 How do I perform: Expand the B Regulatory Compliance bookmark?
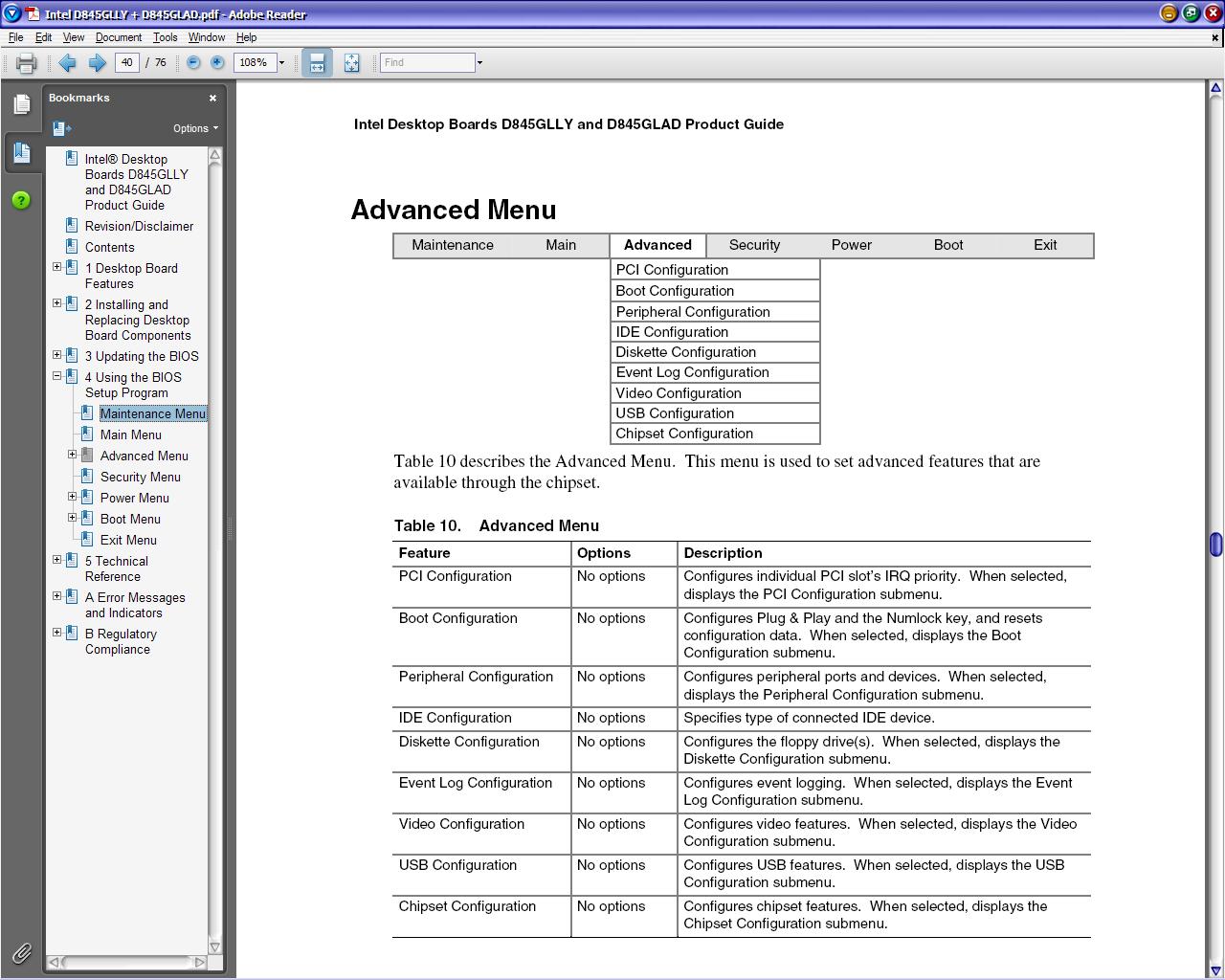coord(56,633)
